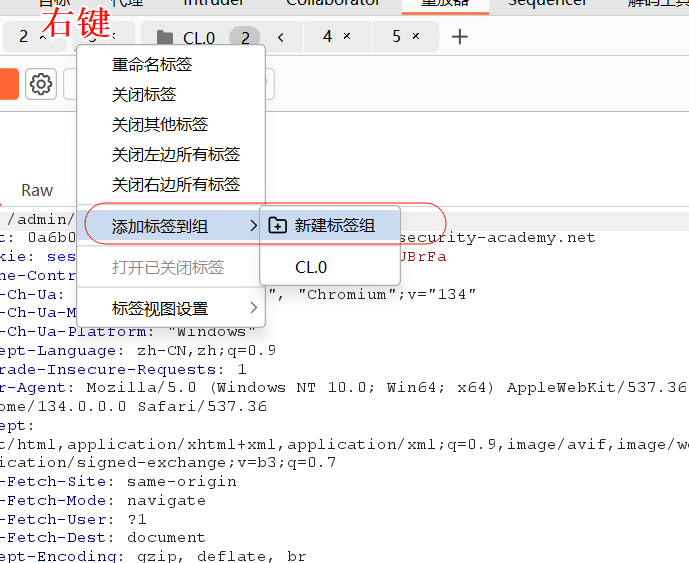Collapse CL.0 group with left chevron
This screenshot has height=563, width=689.
[281, 37]
